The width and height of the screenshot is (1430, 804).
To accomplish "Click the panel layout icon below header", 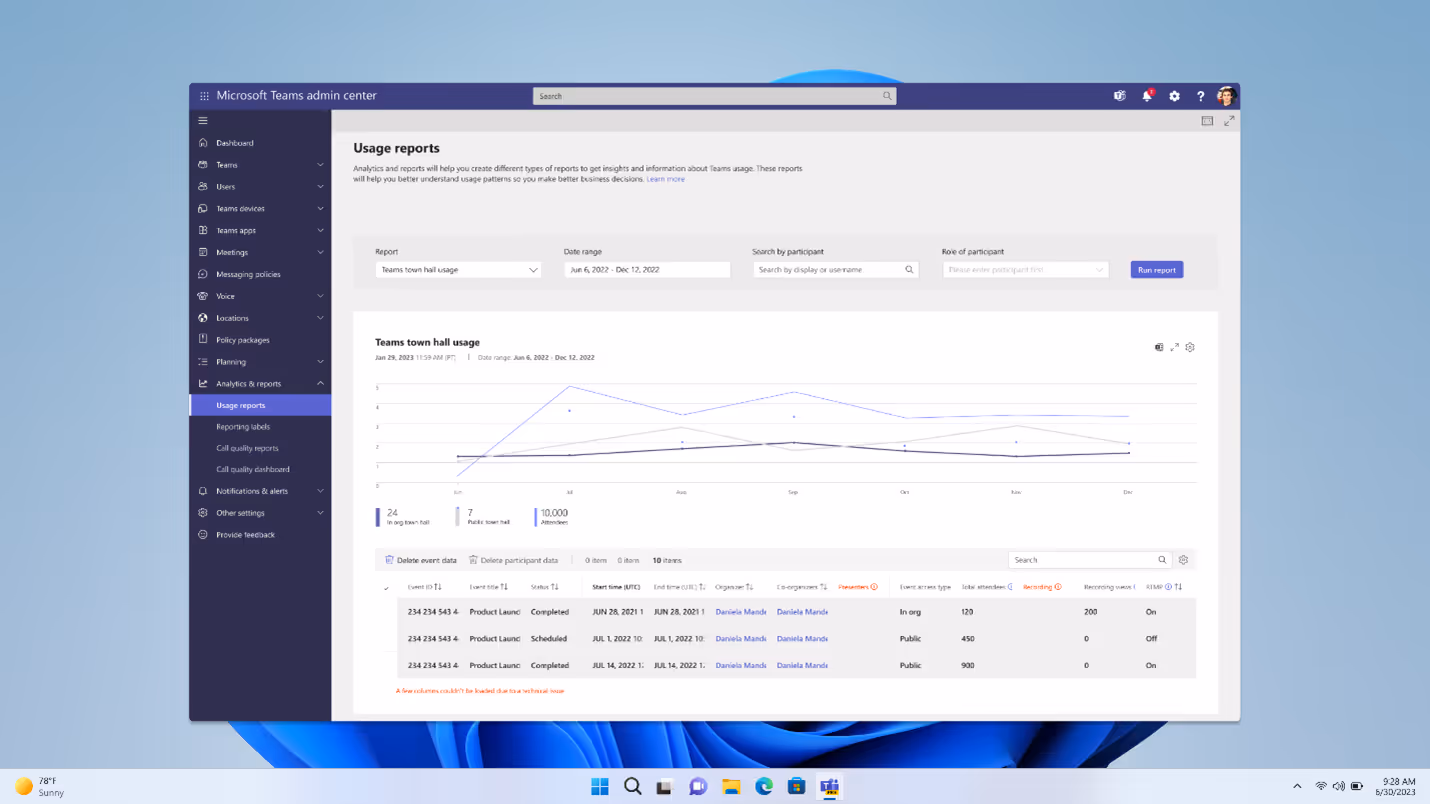I will [x=1207, y=121].
